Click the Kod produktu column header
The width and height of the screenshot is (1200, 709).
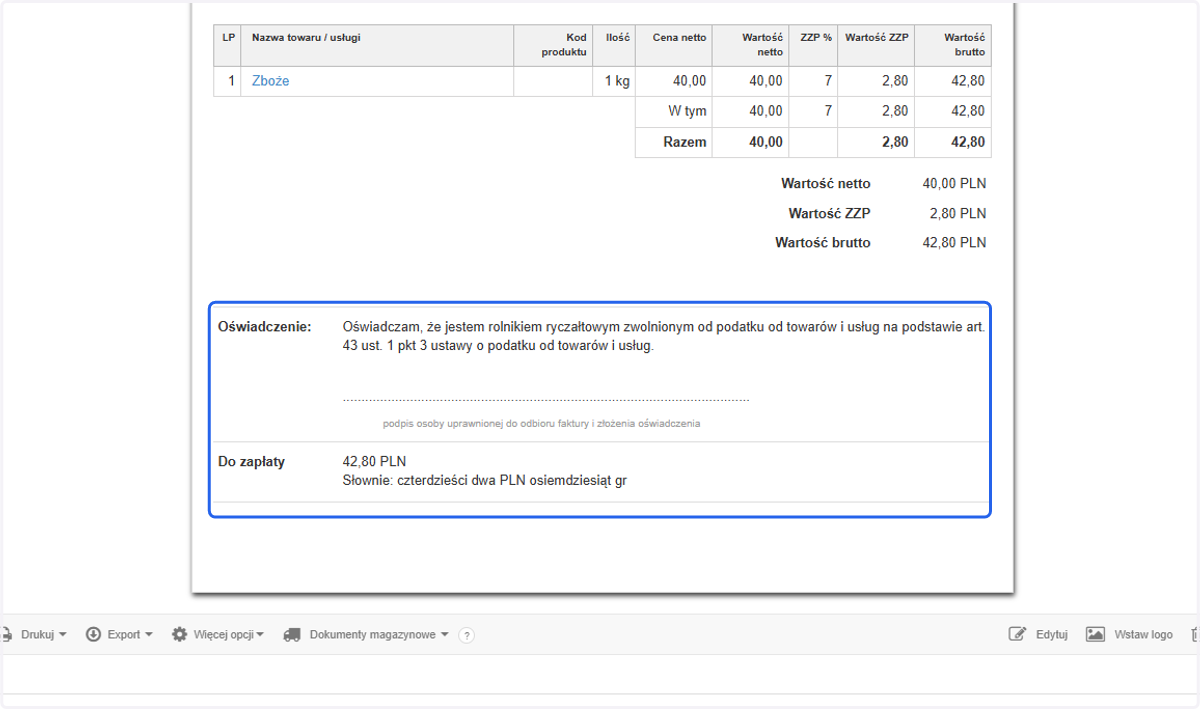pyautogui.click(x=553, y=45)
